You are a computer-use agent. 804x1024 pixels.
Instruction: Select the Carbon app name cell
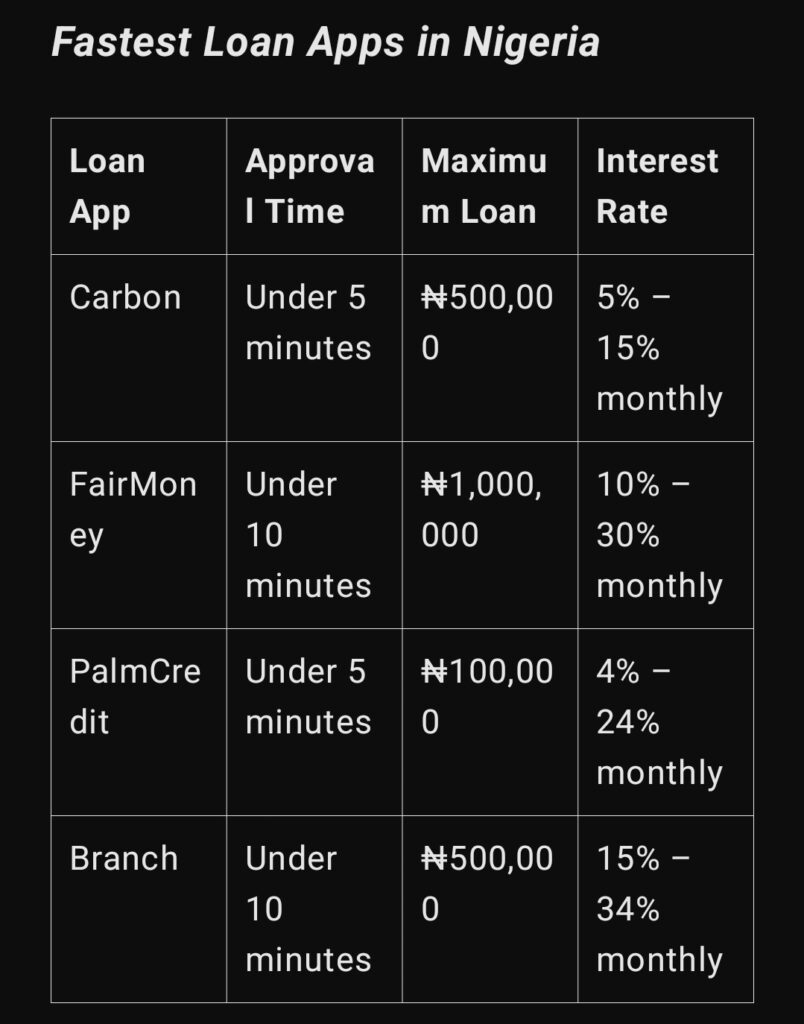click(139, 347)
